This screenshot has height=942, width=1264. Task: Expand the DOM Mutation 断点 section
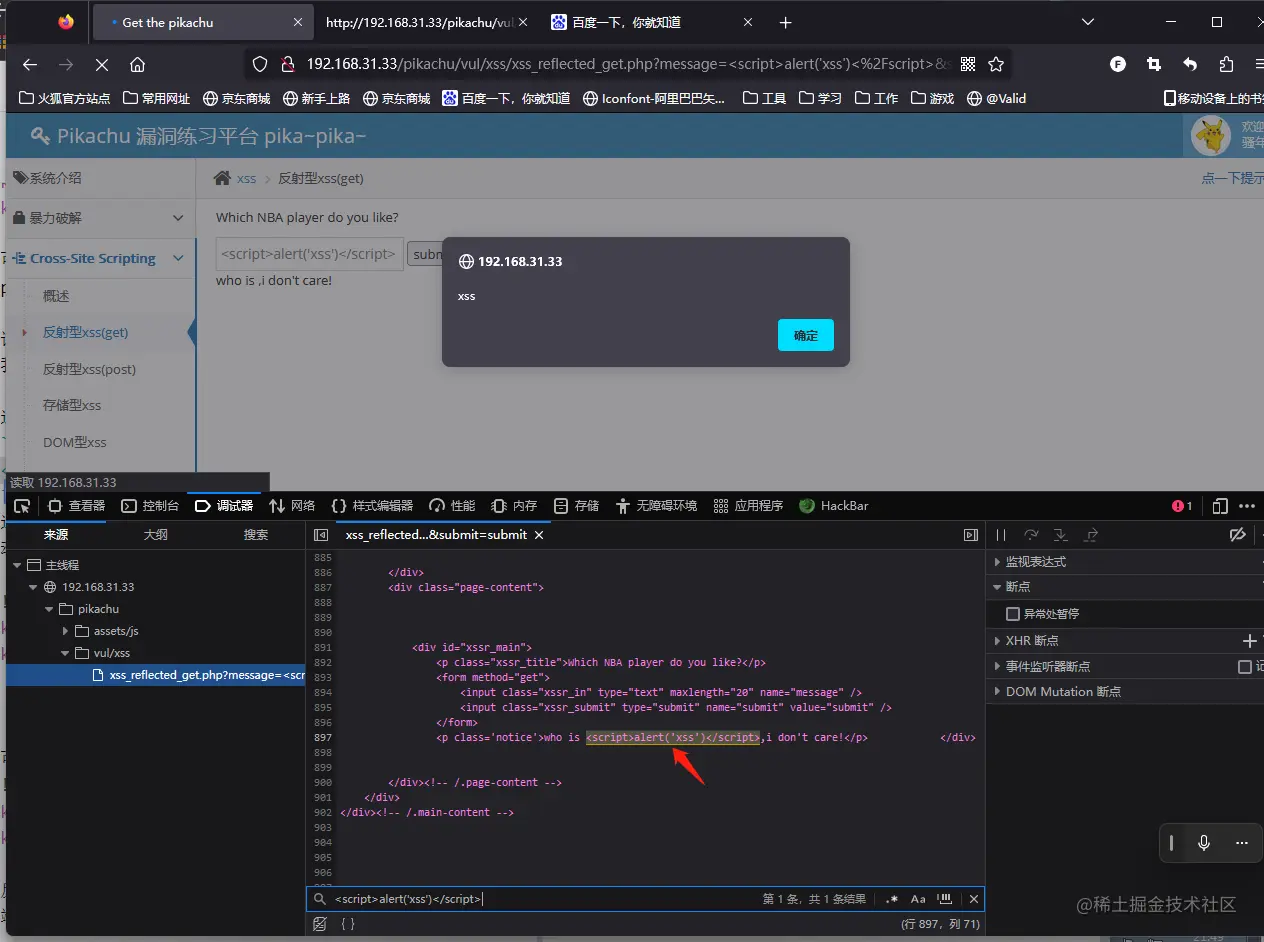tap(998, 691)
